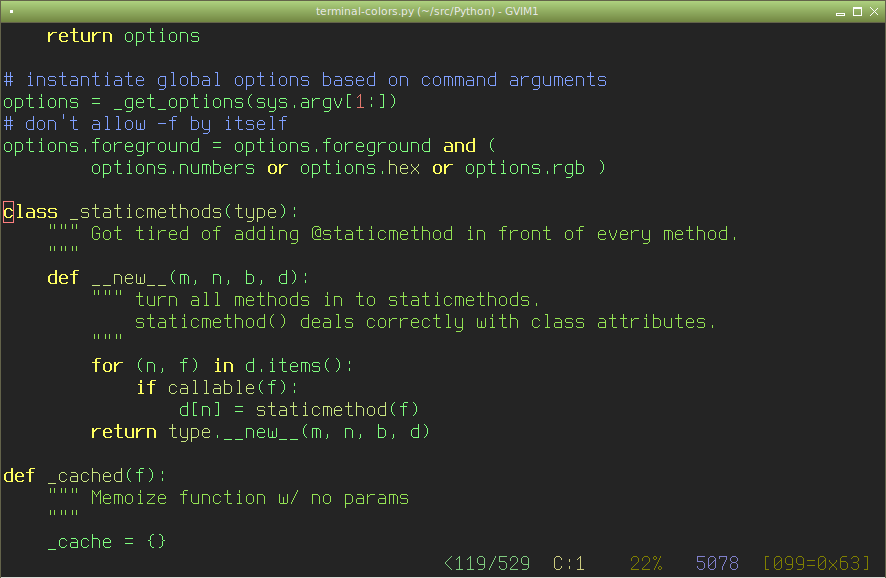886x578 pixels.
Task: Close the GVIM window
Action: point(874,12)
